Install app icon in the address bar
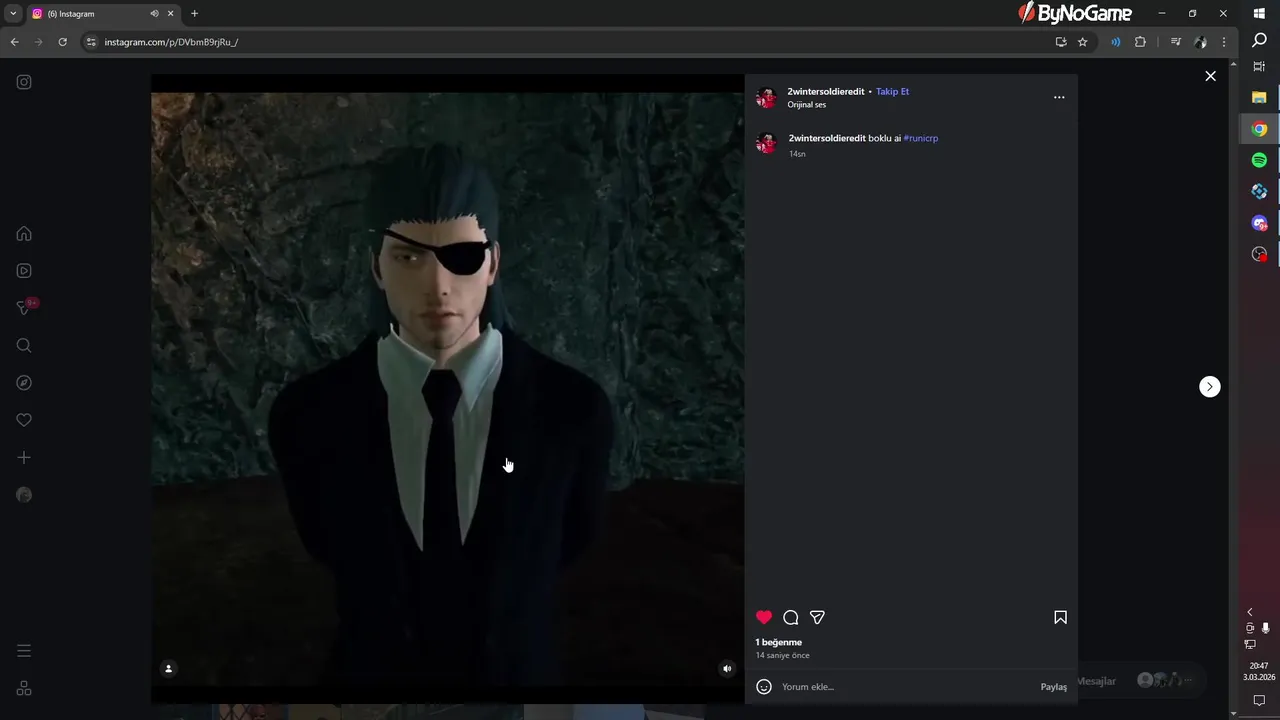Screen dimensions: 1280x720 1061,42
